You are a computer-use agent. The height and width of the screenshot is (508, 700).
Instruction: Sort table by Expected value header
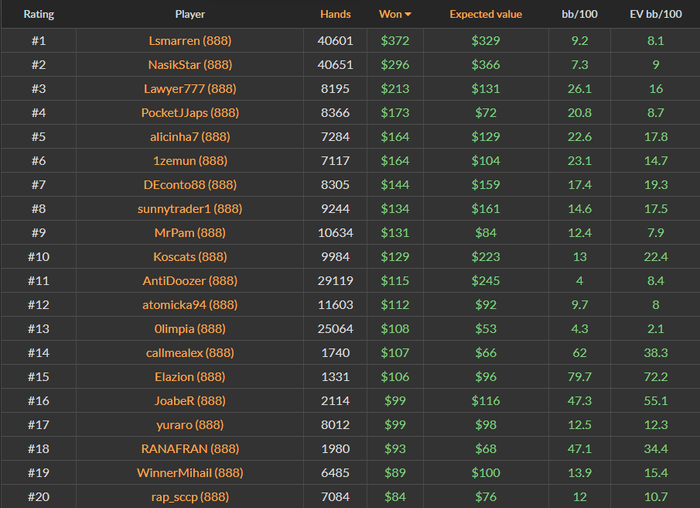[485, 15]
